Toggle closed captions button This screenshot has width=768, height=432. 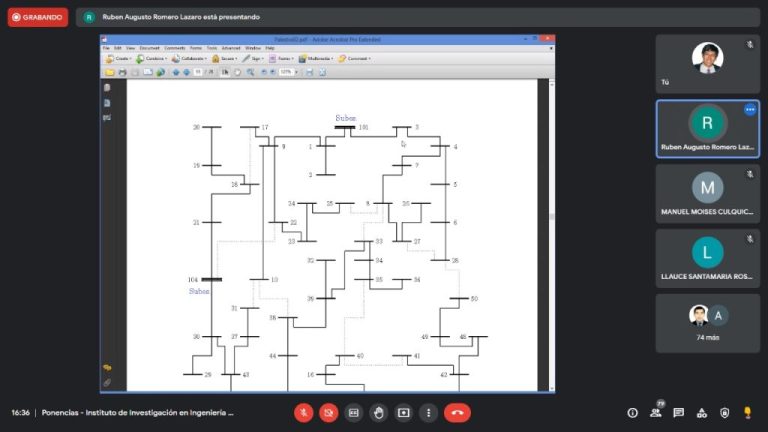pos(354,412)
